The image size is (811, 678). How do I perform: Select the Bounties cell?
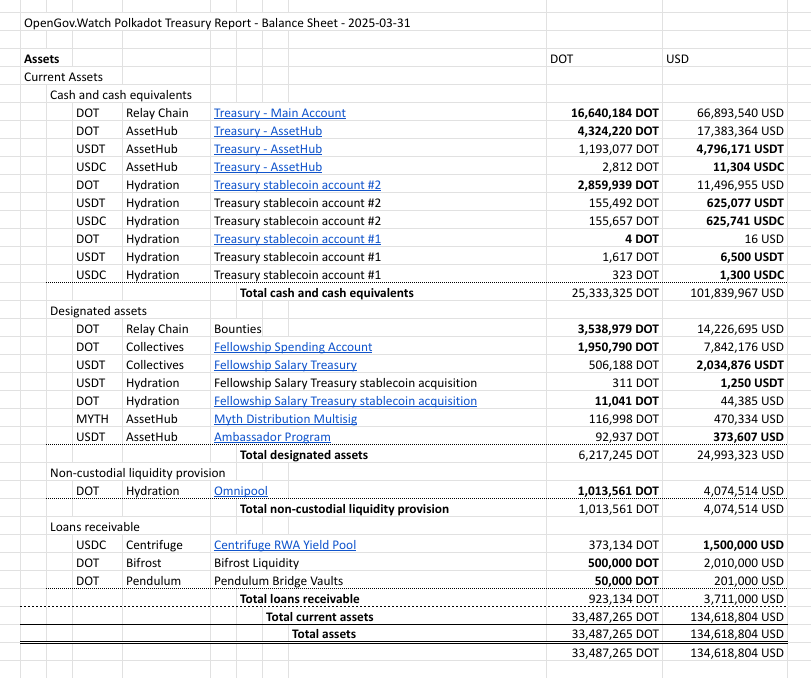point(238,329)
